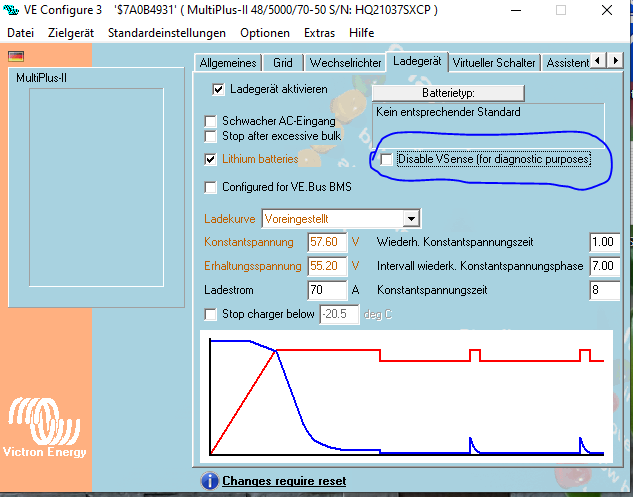Check Disable VSense for diagnostic purposes
Viewport: 633px width, 497px height.
point(386,159)
